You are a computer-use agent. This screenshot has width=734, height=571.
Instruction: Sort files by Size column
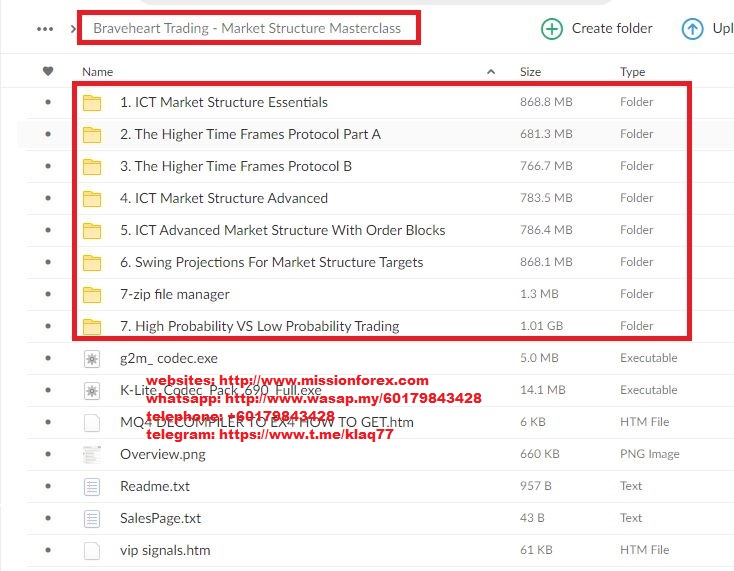tap(530, 72)
